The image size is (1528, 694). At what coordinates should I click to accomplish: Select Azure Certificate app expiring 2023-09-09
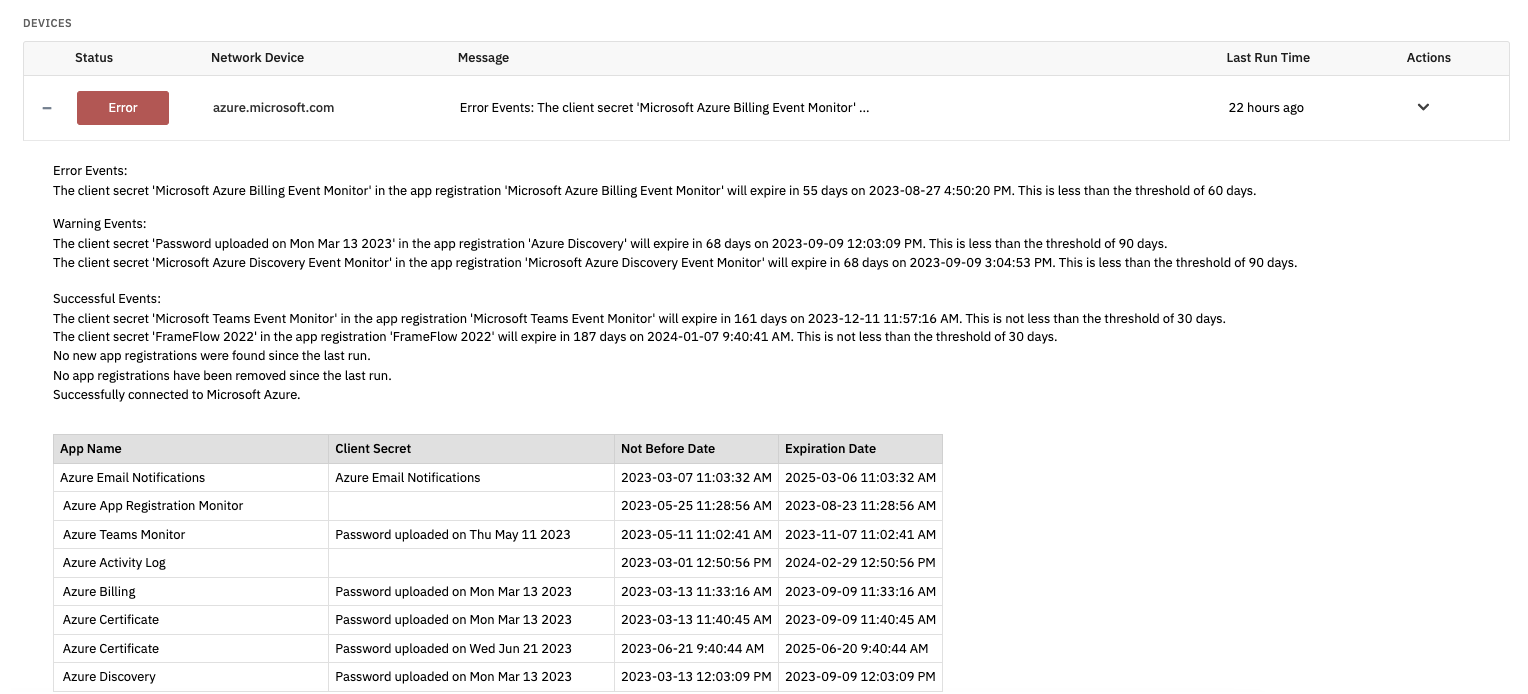click(x=111, y=620)
